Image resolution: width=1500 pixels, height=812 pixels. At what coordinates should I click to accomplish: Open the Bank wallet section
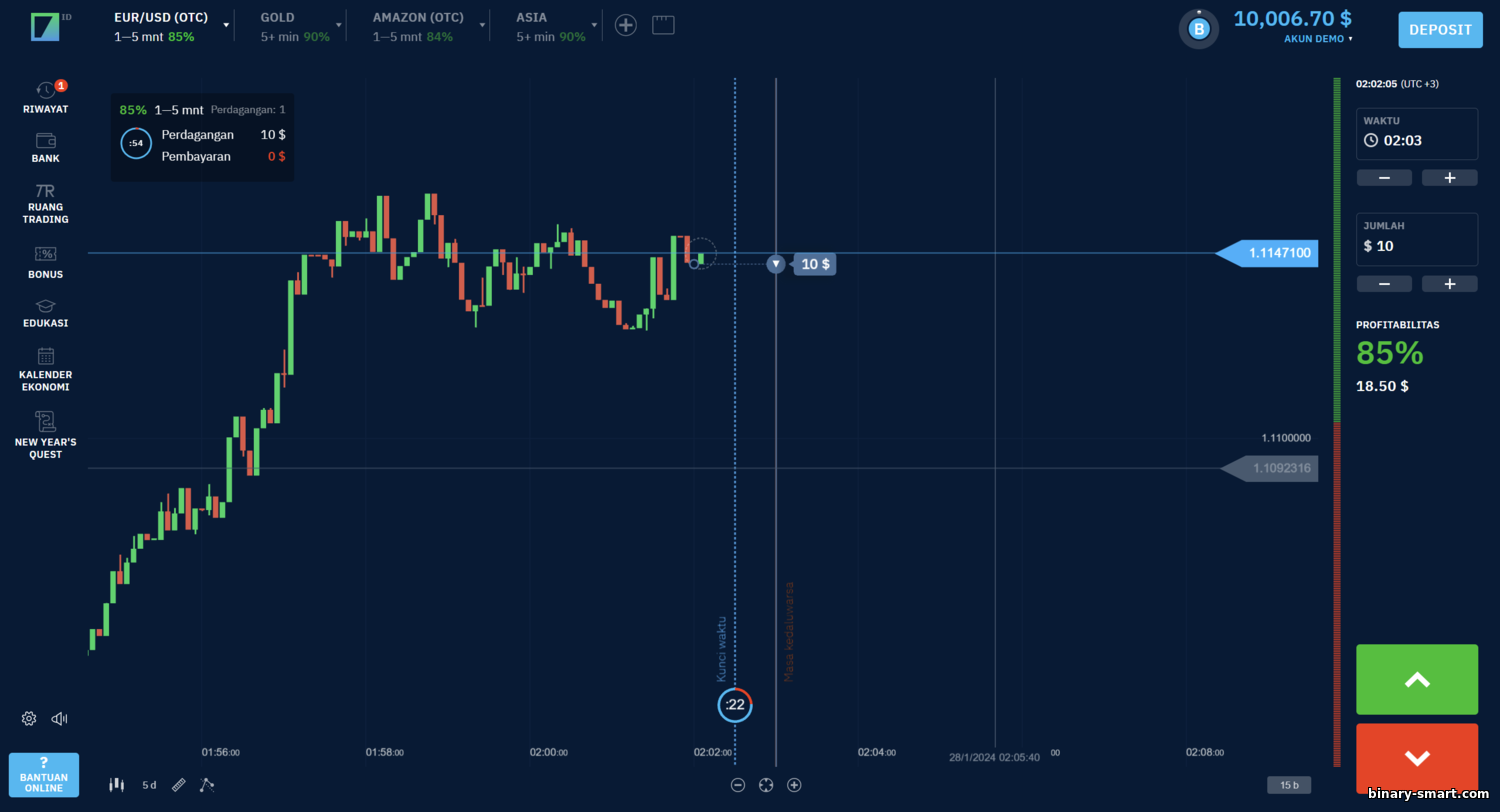[46, 148]
